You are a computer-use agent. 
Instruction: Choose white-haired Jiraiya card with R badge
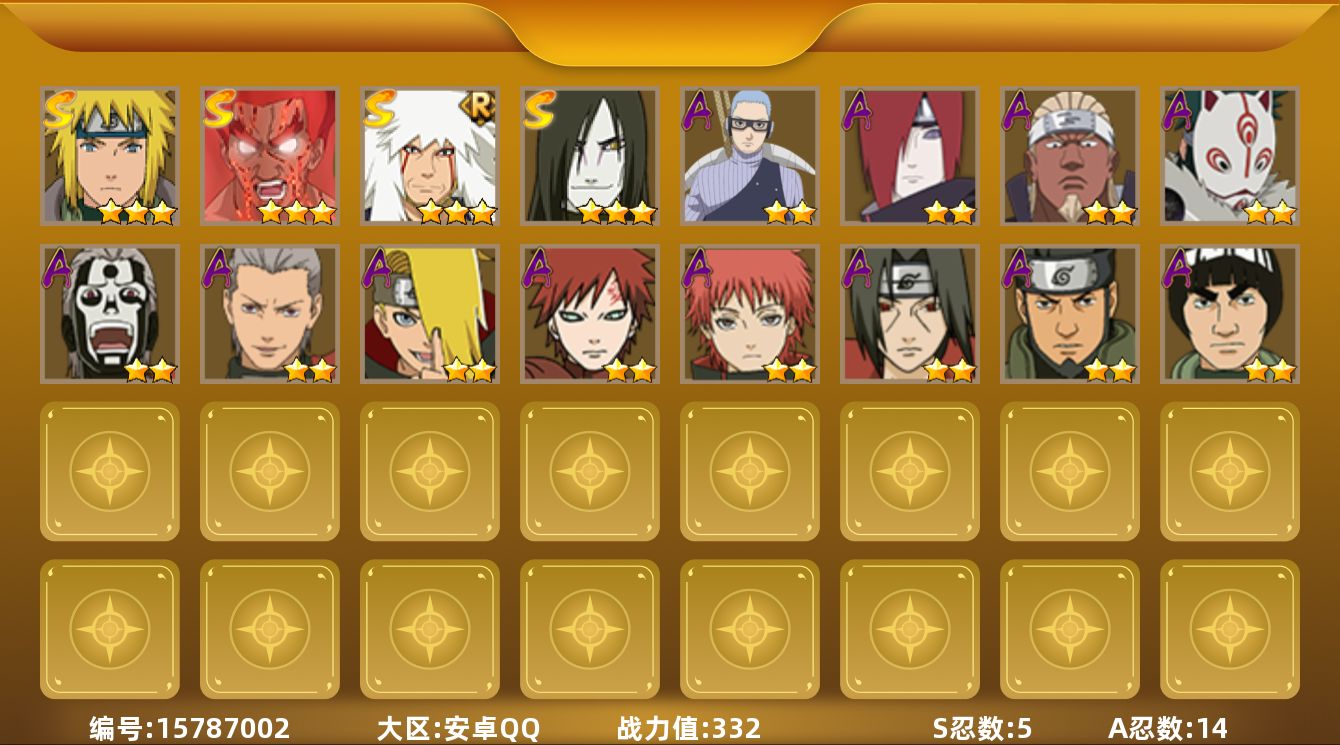(430, 156)
